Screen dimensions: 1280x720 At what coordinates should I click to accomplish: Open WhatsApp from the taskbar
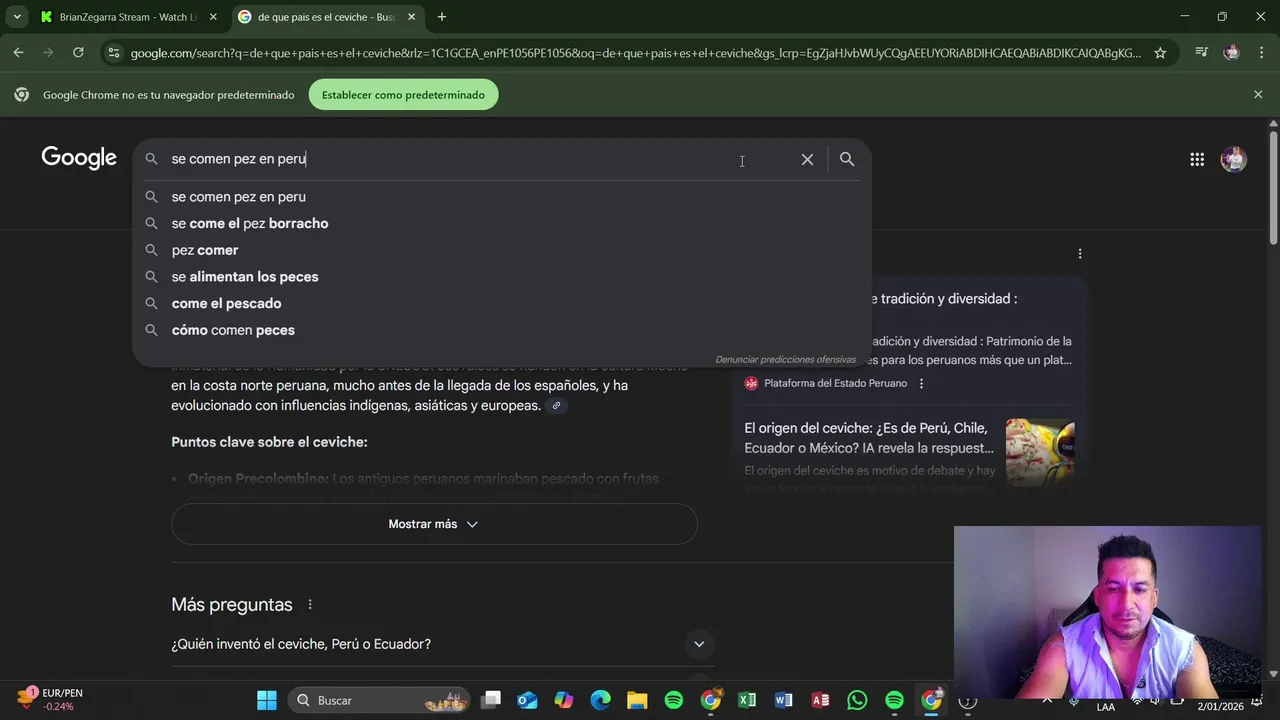[x=857, y=700]
